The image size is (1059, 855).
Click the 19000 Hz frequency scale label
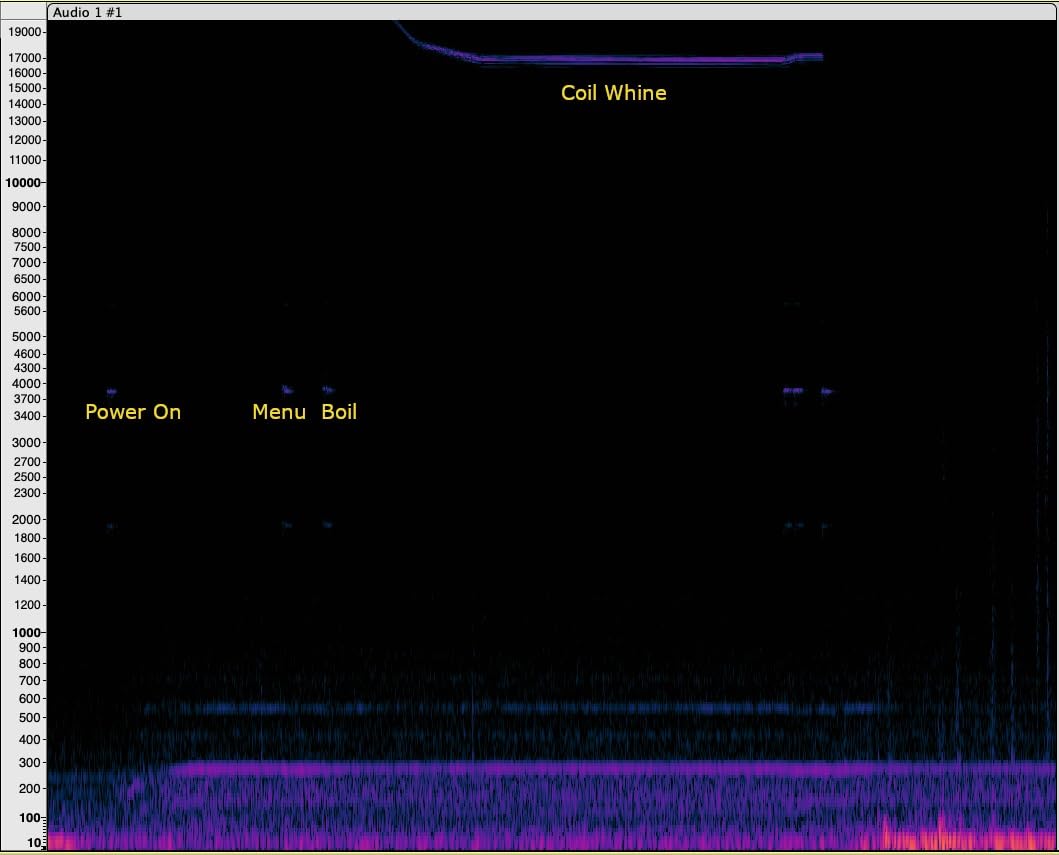coord(25,32)
